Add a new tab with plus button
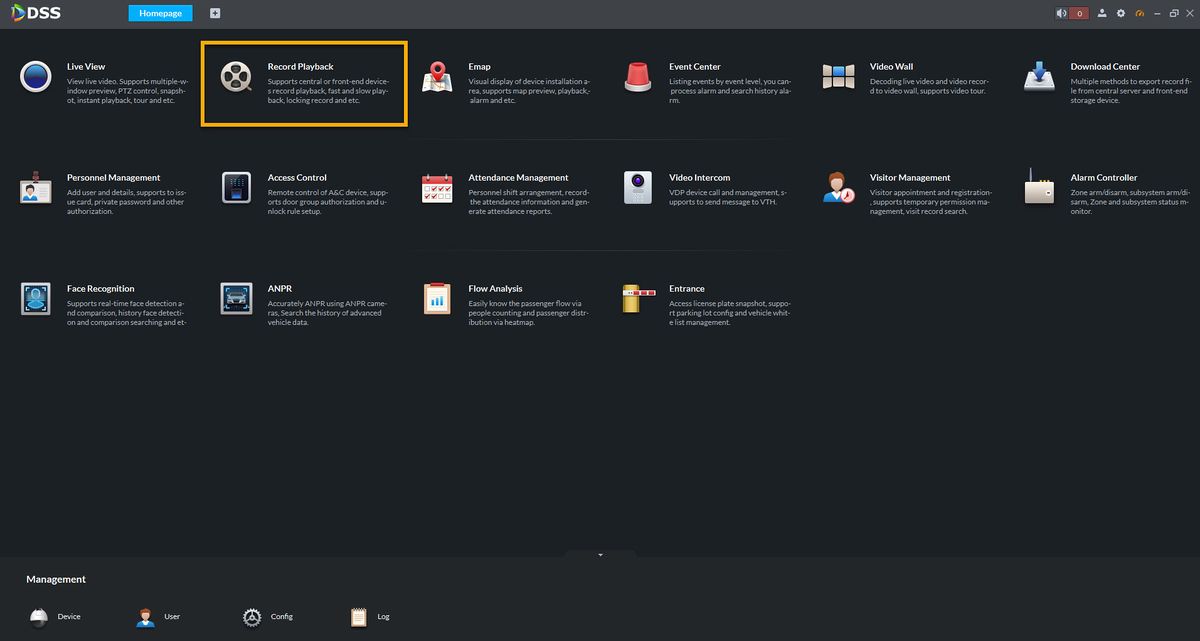This screenshot has height=641, width=1200. (215, 13)
